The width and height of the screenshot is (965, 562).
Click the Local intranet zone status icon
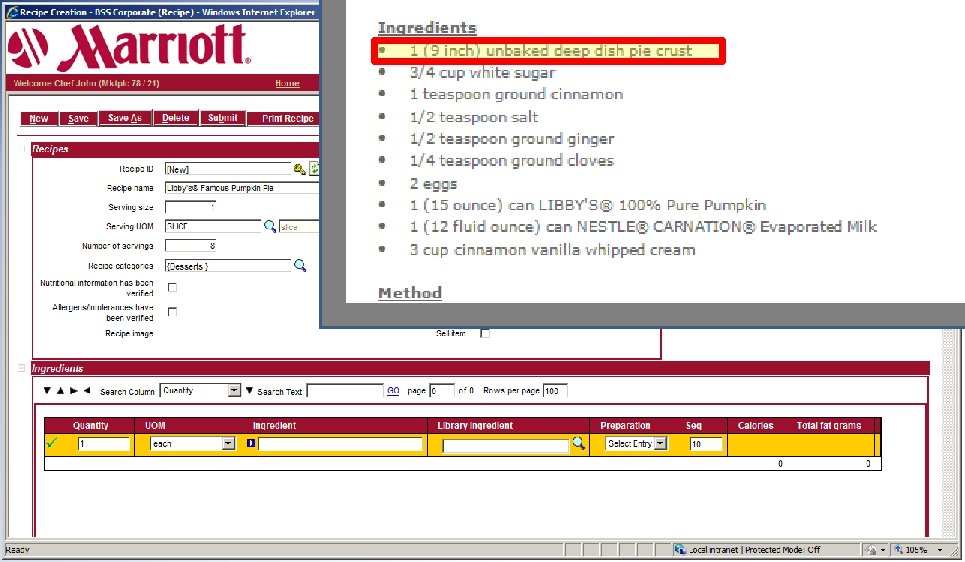(680, 549)
